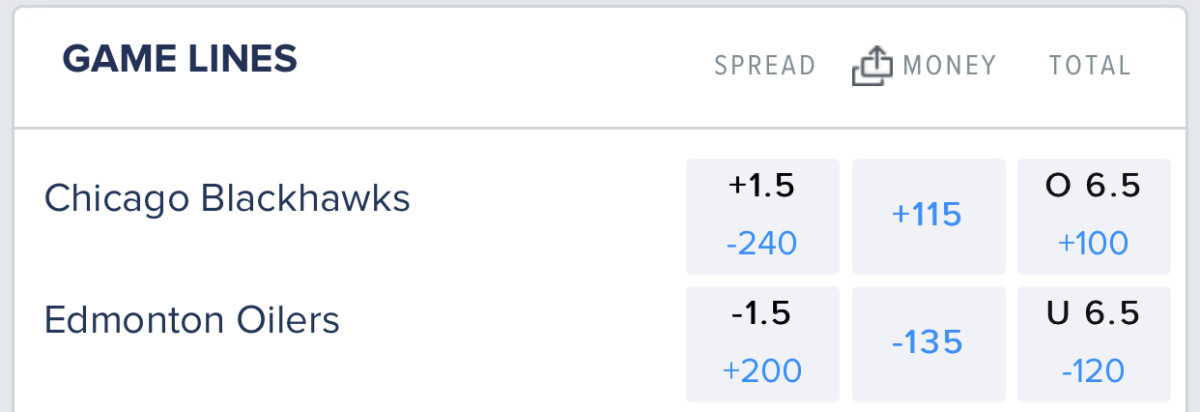
Task: Select the MONEY column header
Action: tap(949, 66)
